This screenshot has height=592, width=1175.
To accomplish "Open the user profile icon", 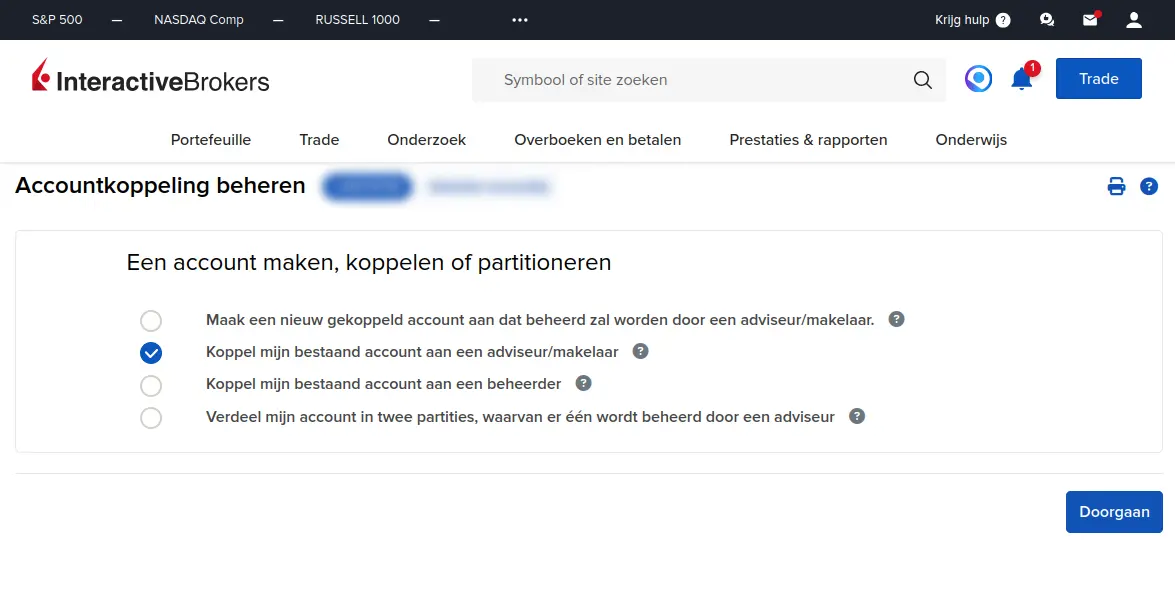I will pos(1134,20).
